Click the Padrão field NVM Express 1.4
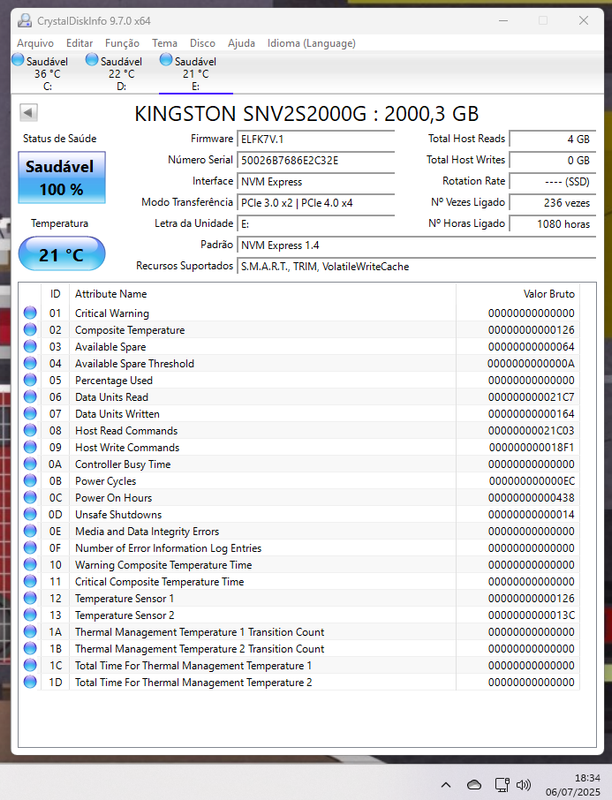 click(416, 245)
